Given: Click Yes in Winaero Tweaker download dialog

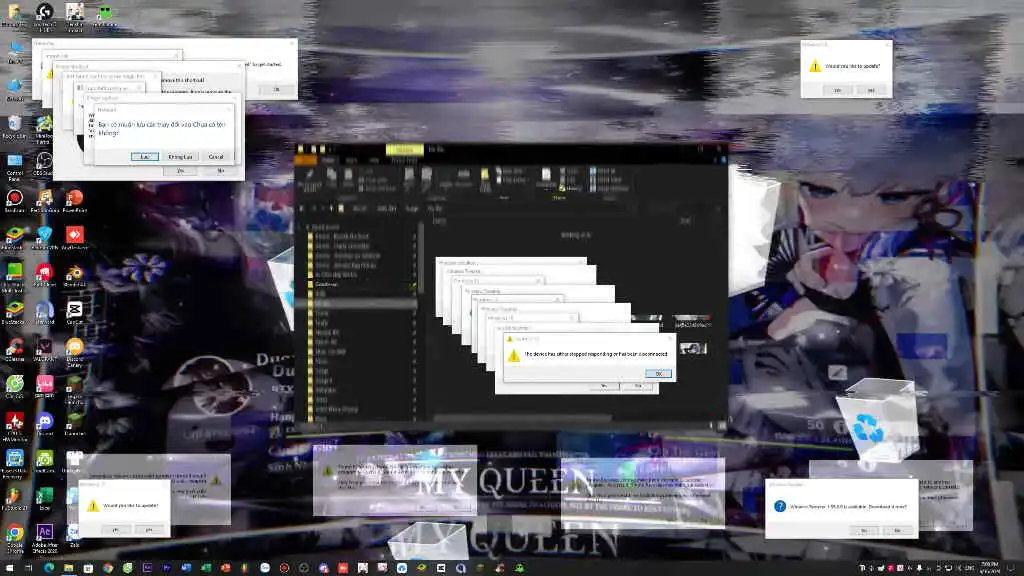Looking at the screenshot, I should click(x=865, y=530).
